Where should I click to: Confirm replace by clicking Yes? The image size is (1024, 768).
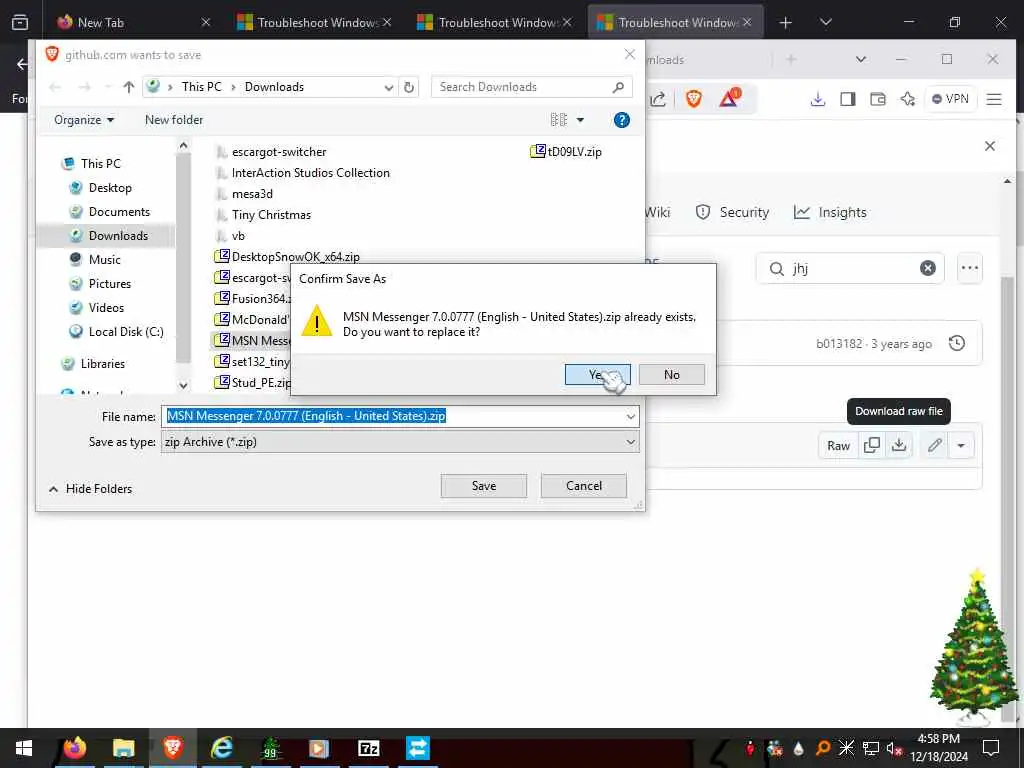click(x=597, y=374)
